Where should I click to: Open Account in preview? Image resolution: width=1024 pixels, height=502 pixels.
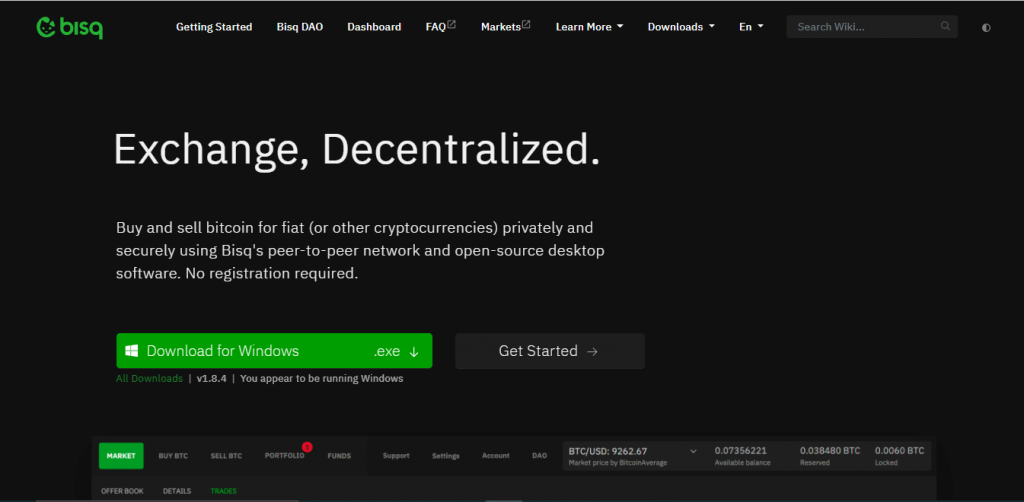tap(496, 456)
